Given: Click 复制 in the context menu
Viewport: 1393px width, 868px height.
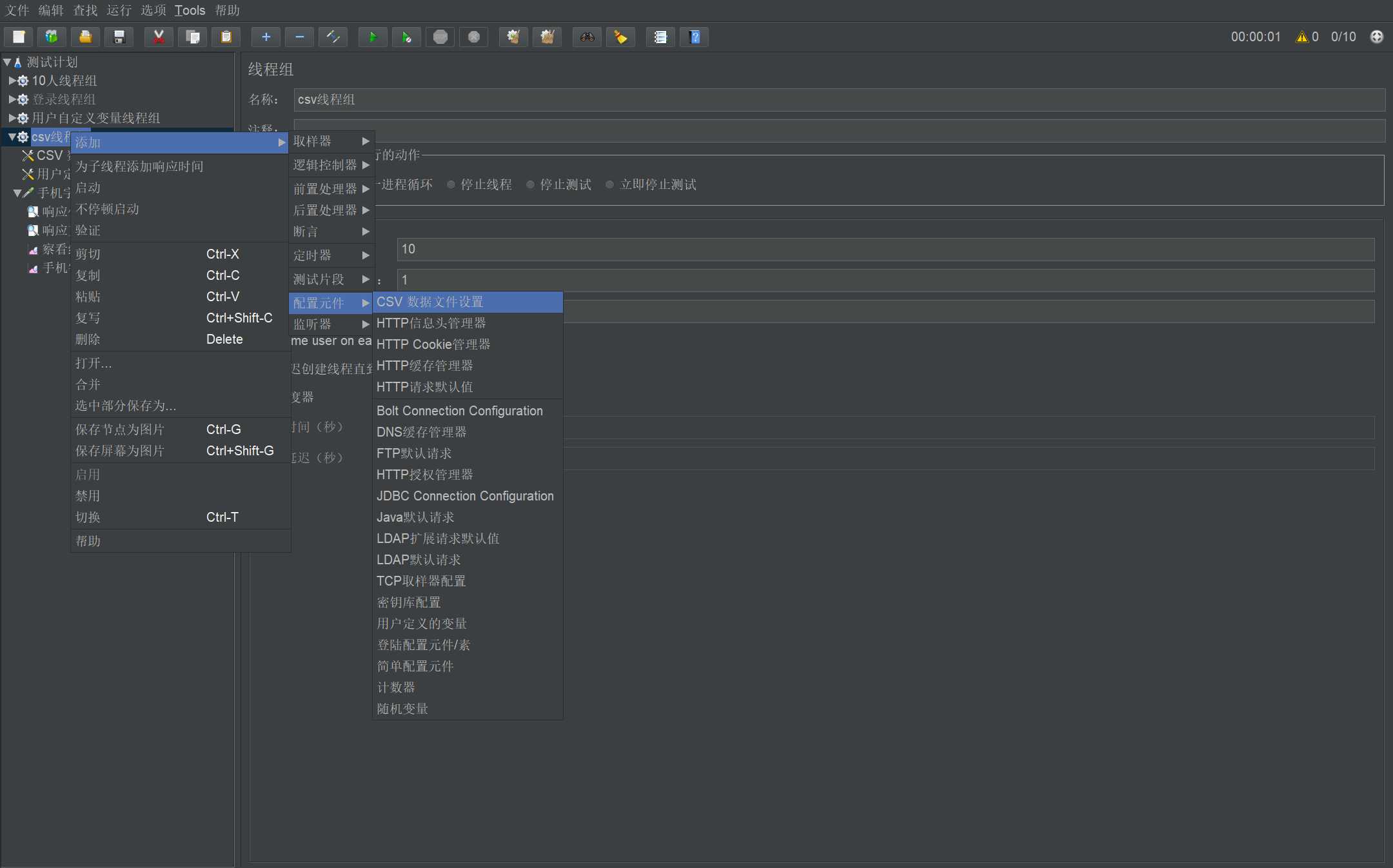Looking at the screenshot, I should (x=181, y=275).
